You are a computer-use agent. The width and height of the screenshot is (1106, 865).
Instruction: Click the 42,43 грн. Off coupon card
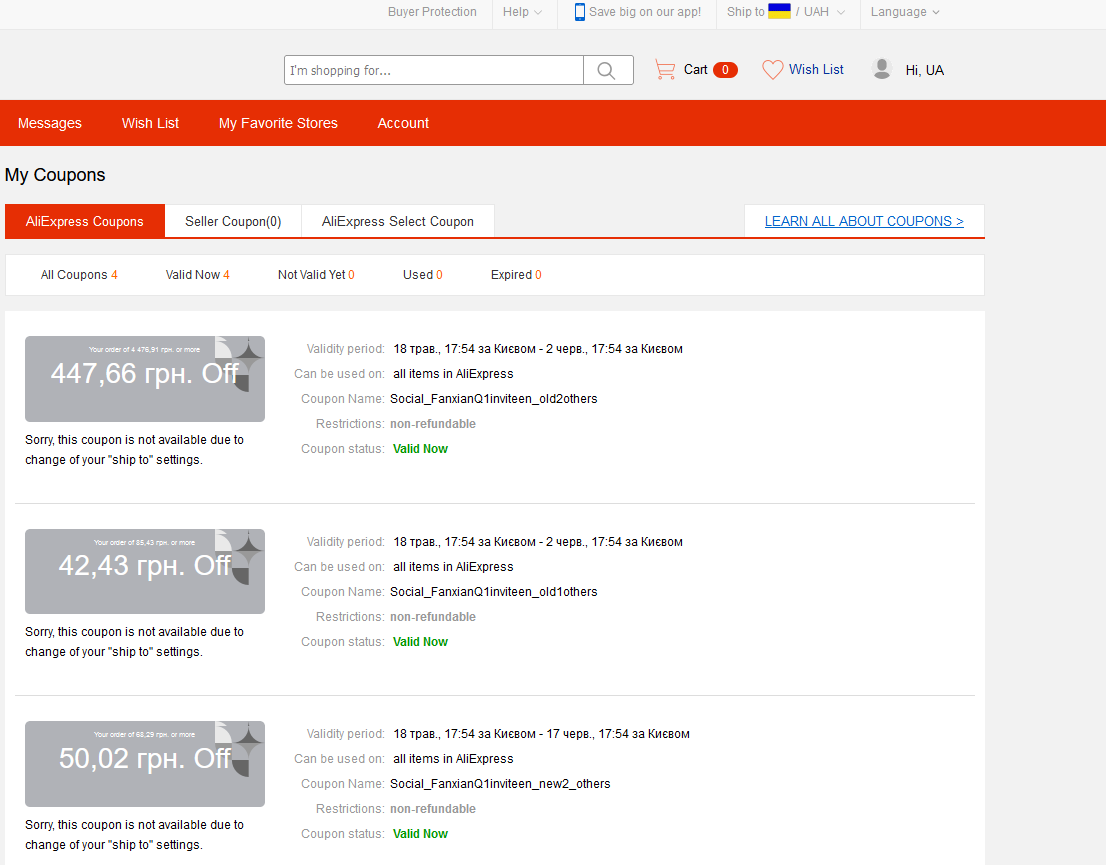coord(145,571)
